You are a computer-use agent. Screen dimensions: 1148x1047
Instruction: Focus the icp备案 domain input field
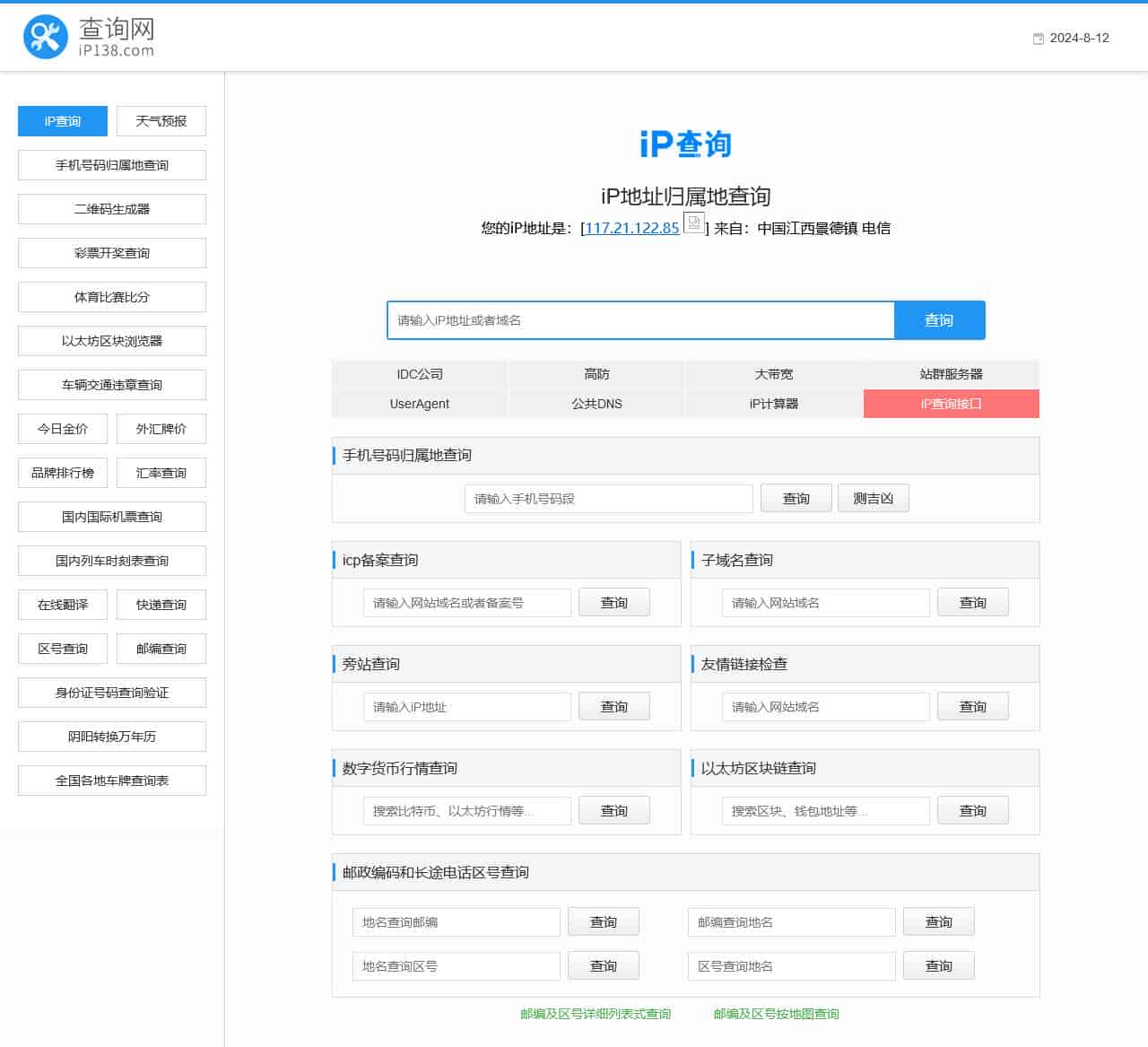point(467,603)
